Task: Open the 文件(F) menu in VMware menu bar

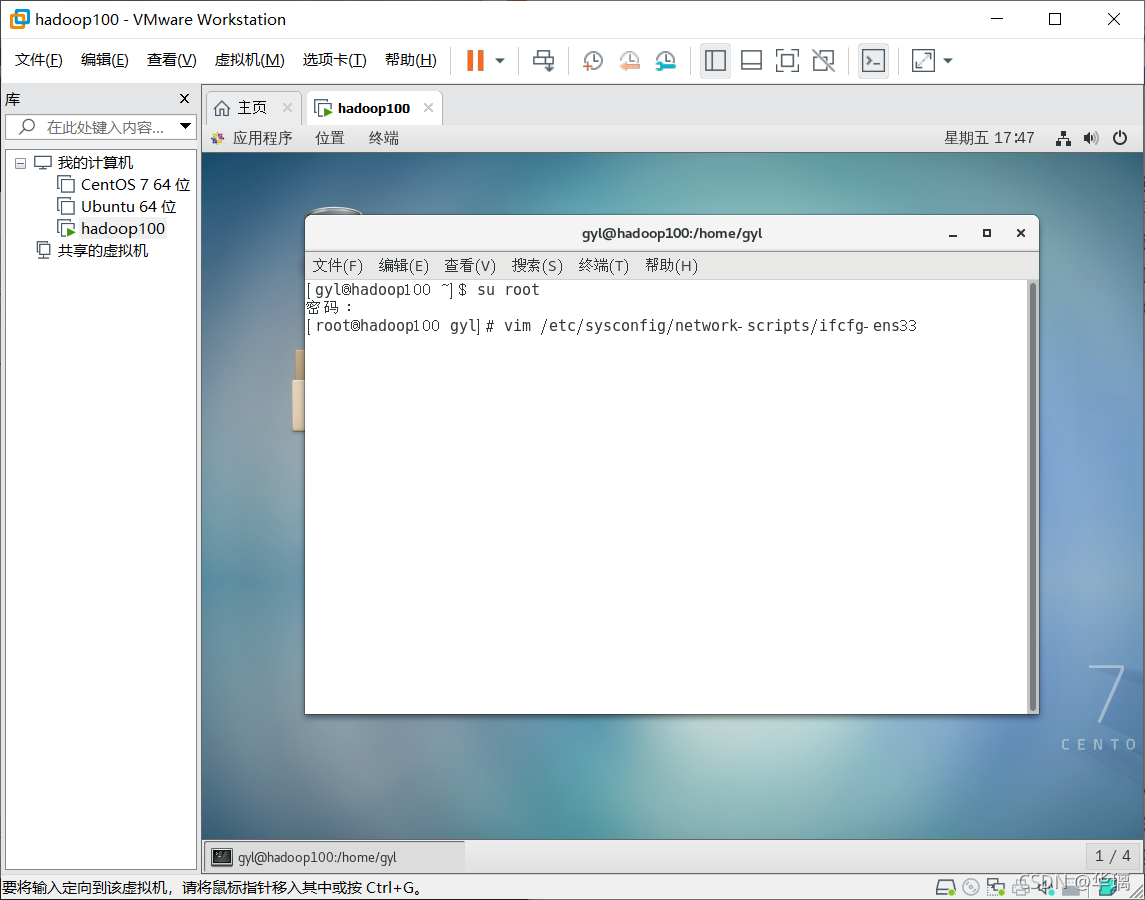Action: pyautogui.click(x=39, y=60)
